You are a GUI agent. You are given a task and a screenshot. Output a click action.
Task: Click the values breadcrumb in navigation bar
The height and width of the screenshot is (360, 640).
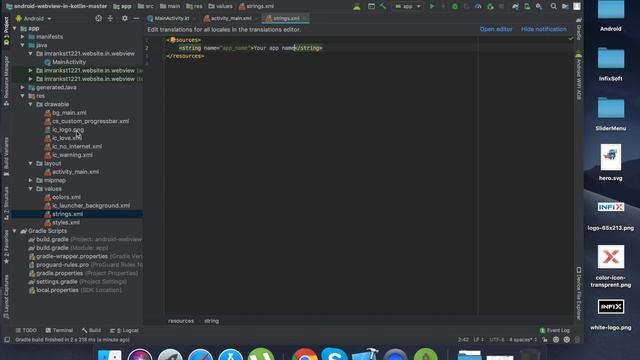(220, 6)
